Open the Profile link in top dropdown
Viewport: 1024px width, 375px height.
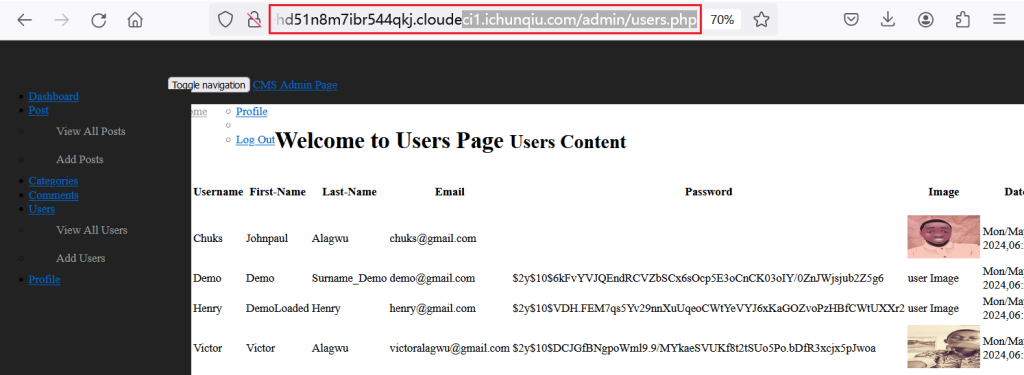pyautogui.click(x=251, y=112)
